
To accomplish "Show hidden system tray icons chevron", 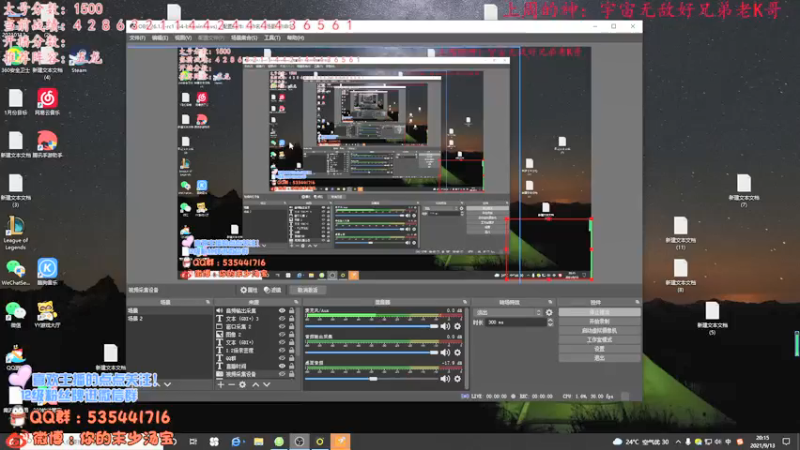I will point(678,442).
